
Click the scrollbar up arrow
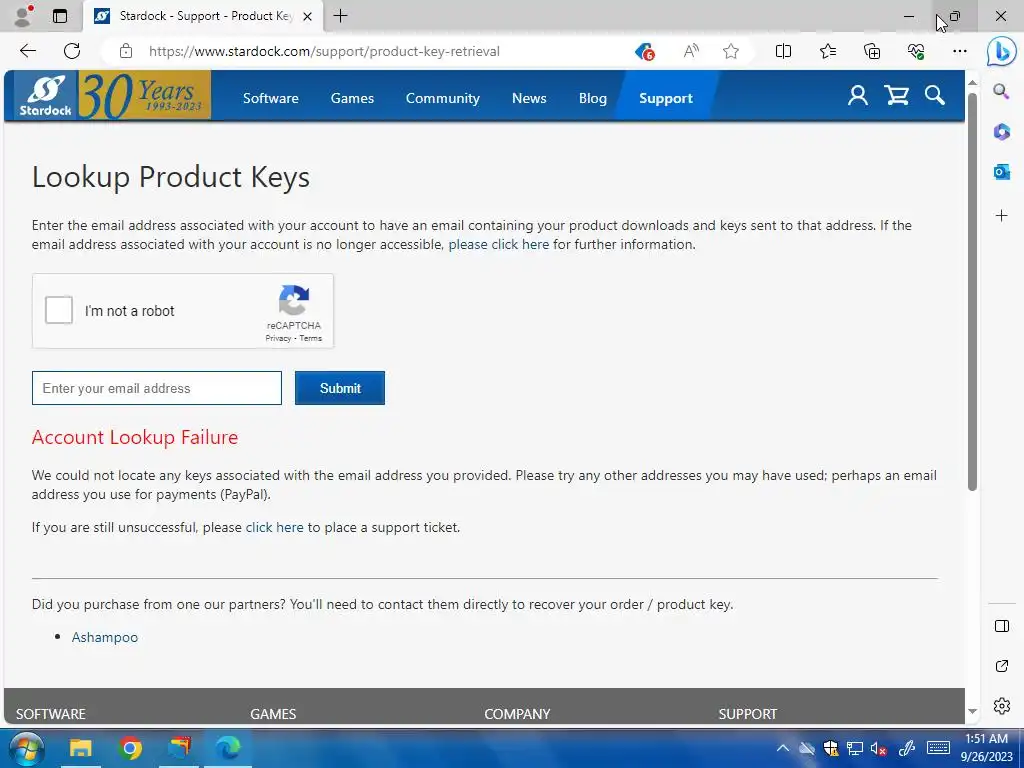click(x=972, y=83)
